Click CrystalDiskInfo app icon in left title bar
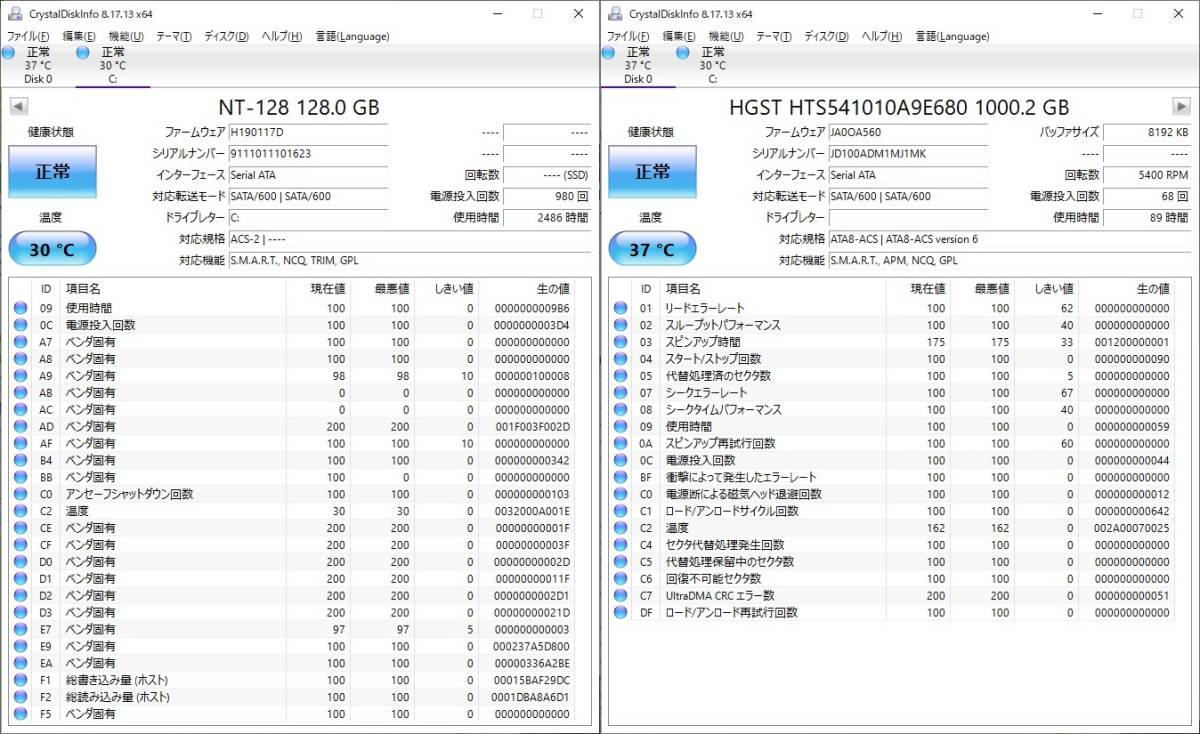The height and width of the screenshot is (734, 1200). click(15, 13)
